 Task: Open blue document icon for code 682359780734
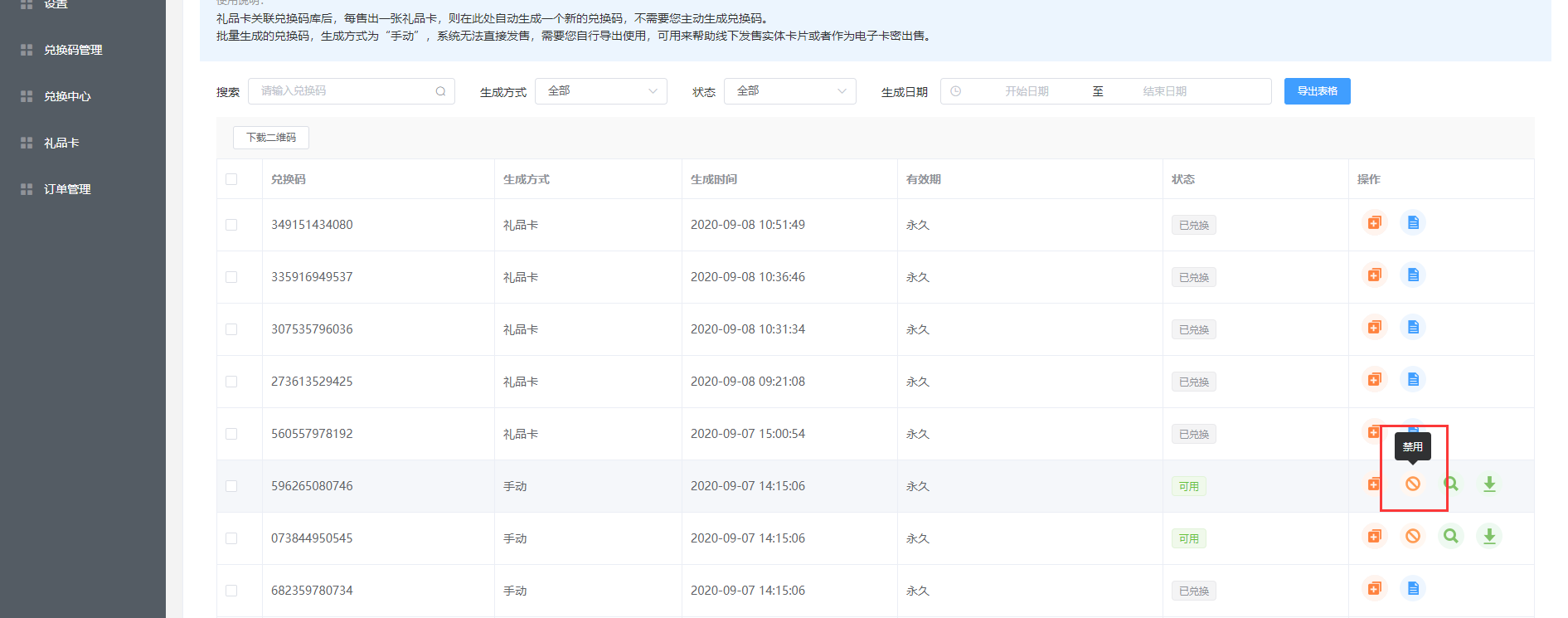[1413, 588]
